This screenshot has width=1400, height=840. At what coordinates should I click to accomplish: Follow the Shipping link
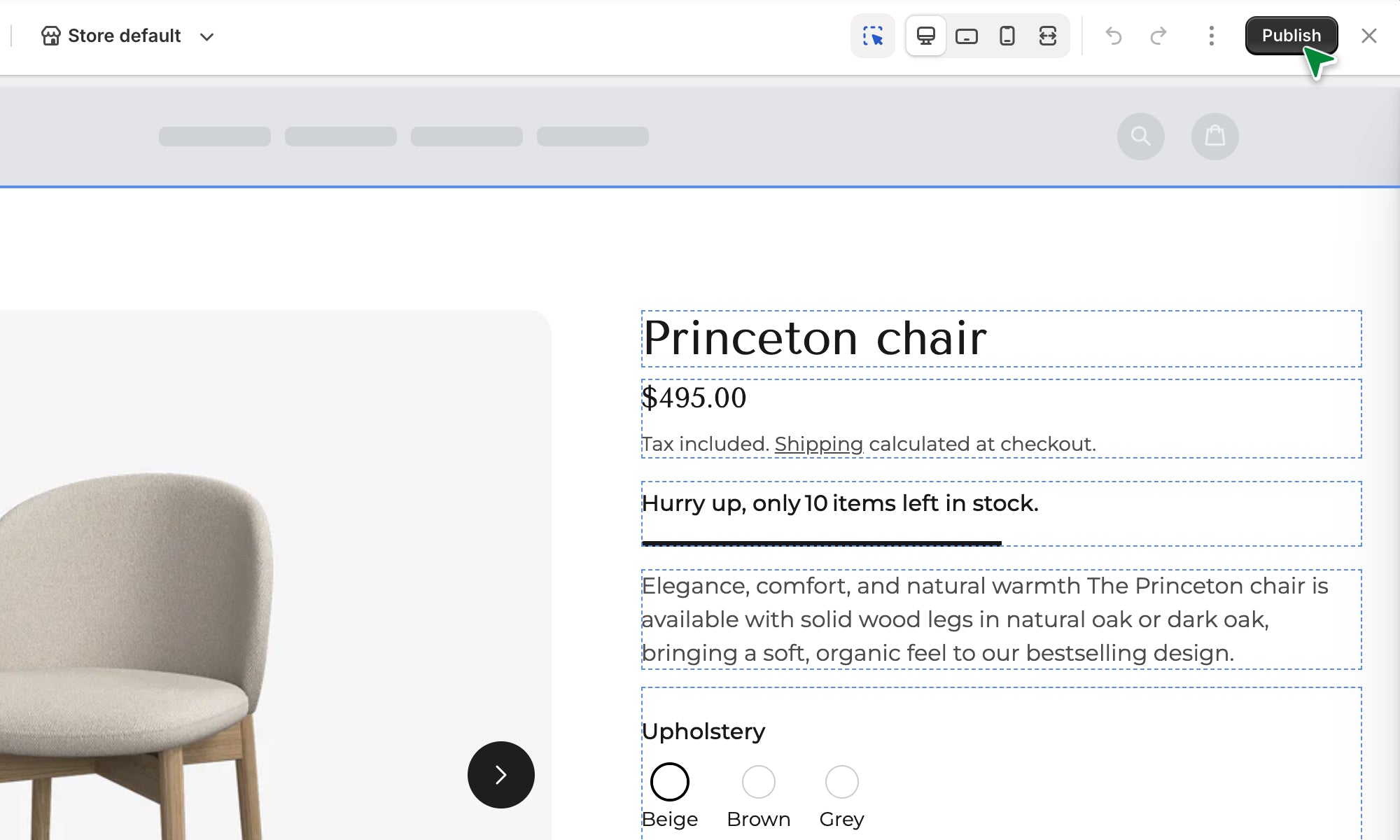[819, 444]
